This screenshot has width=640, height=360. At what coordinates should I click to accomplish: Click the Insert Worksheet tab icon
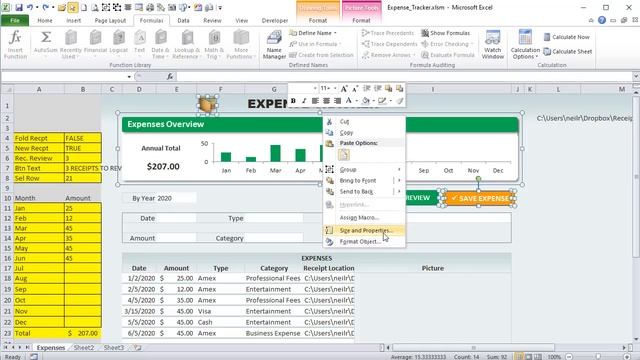click(138, 348)
